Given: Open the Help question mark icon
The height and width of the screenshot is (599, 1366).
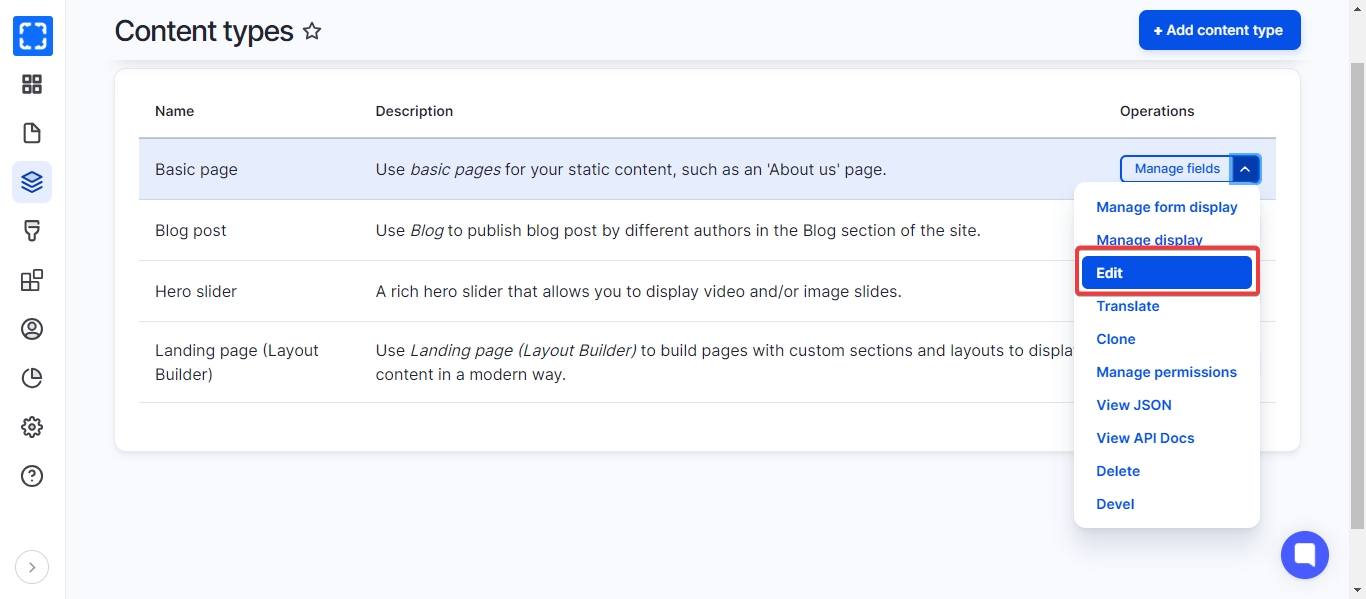Looking at the screenshot, I should tap(32, 476).
